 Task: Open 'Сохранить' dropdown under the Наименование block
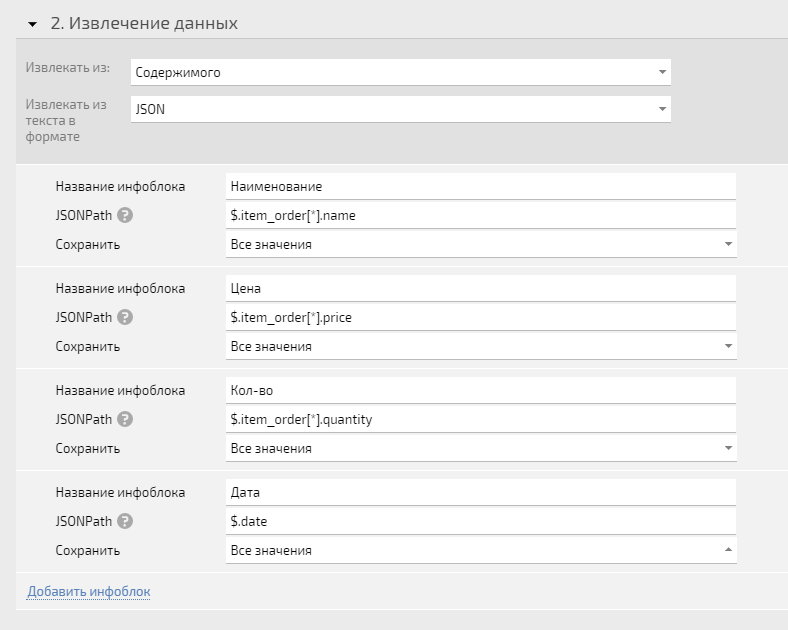click(481, 245)
